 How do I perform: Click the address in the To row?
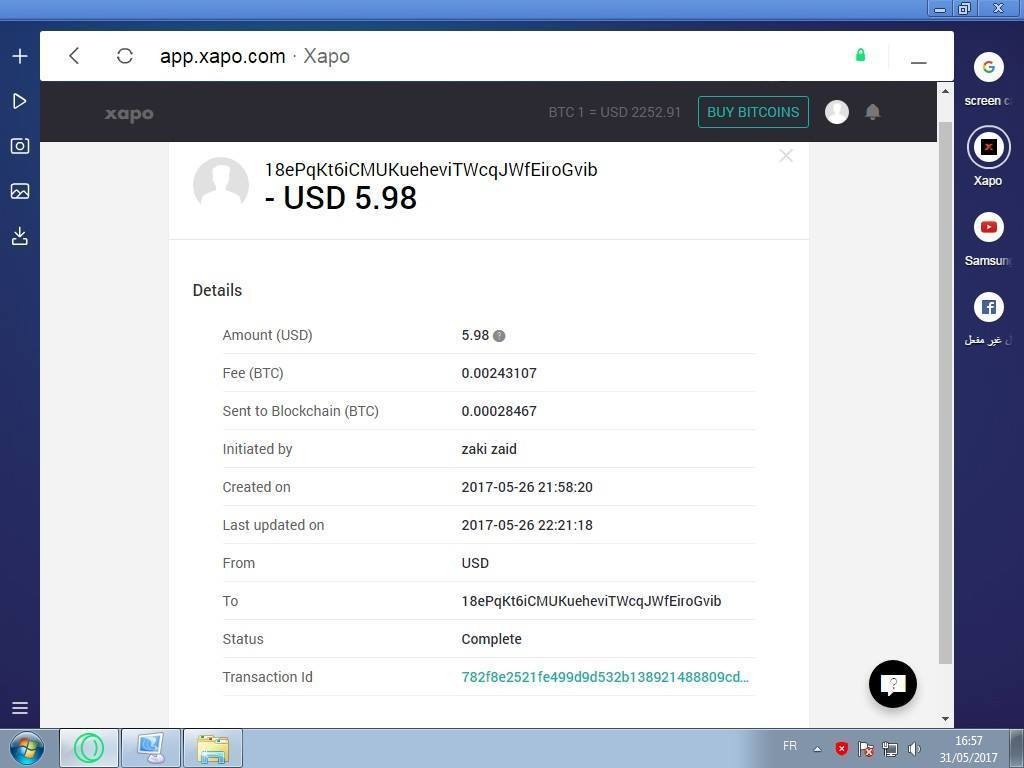click(x=591, y=601)
